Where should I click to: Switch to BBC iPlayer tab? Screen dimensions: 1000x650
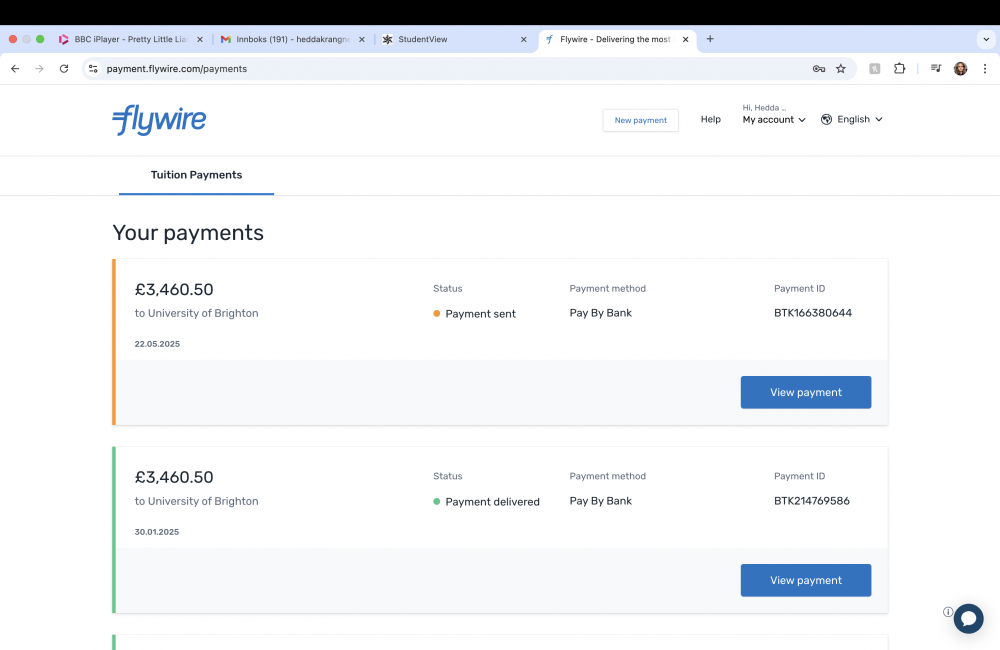[x=129, y=40]
